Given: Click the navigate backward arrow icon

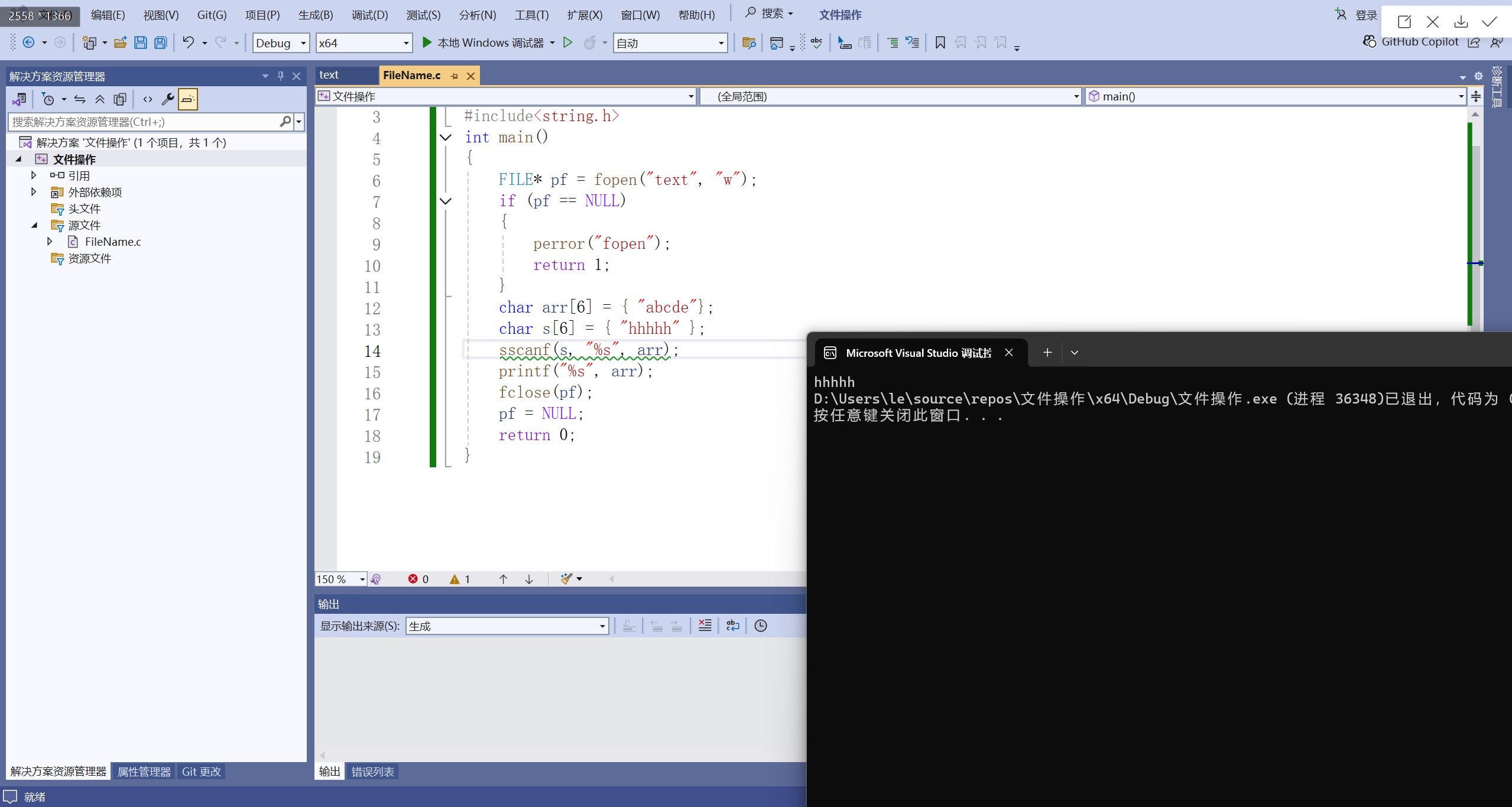Looking at the screenshot, I should (x=28, y=43).
